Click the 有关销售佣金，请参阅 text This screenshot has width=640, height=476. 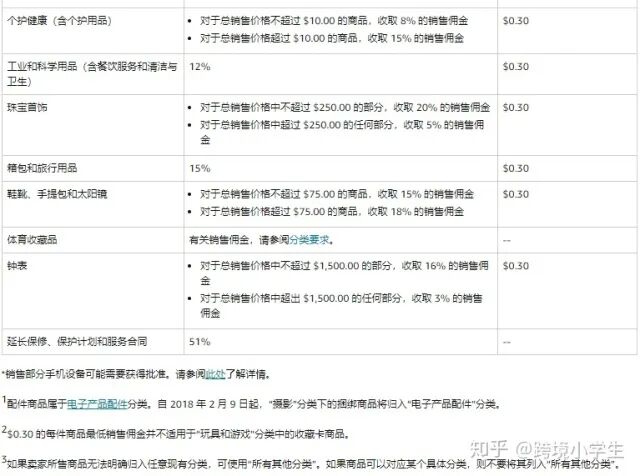239,240
